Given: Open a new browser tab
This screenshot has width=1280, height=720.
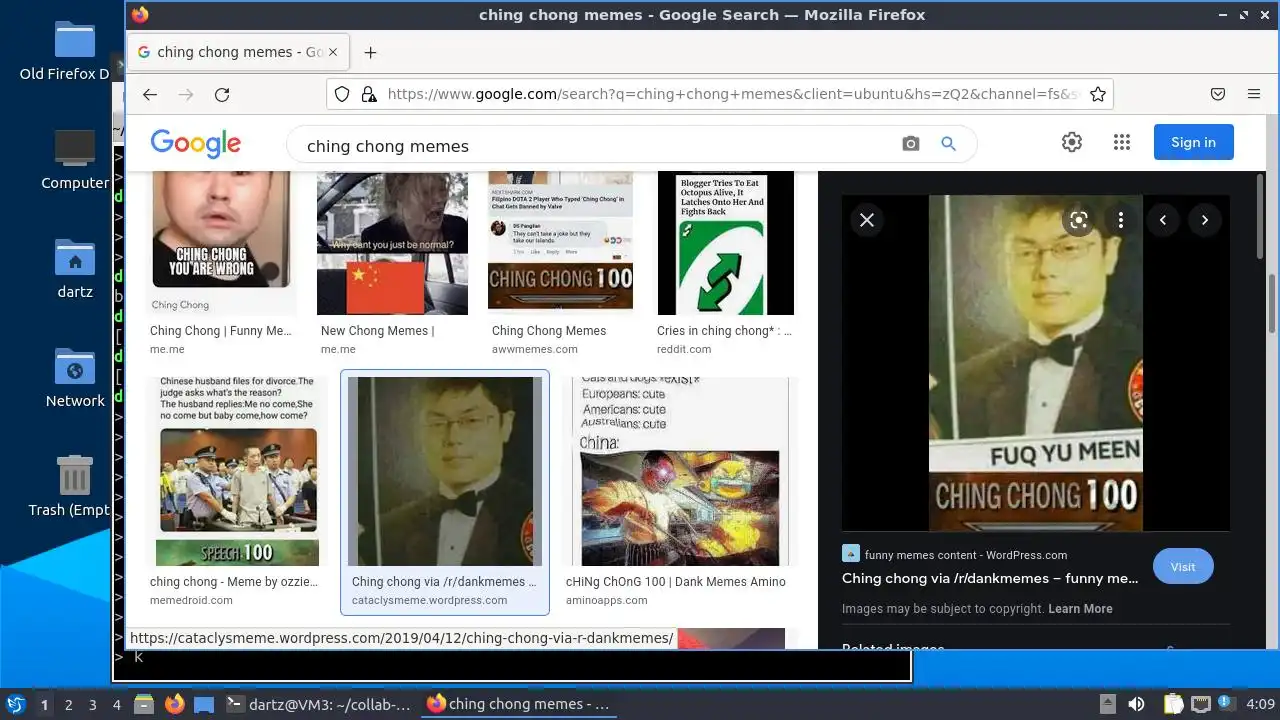Looking at the screenshot, I should tap(370, 52).
